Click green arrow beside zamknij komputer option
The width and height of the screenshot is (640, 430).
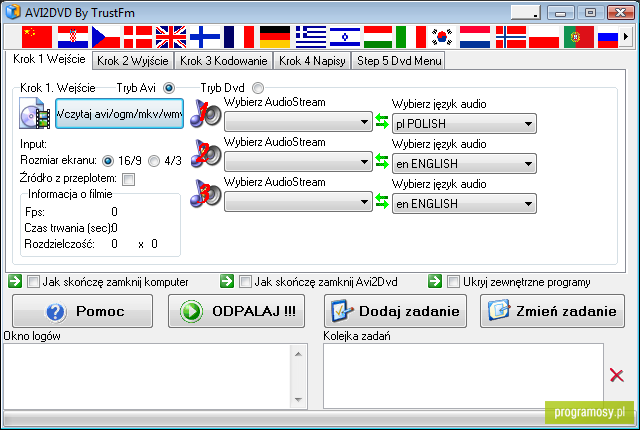click(x=15, y=281)
